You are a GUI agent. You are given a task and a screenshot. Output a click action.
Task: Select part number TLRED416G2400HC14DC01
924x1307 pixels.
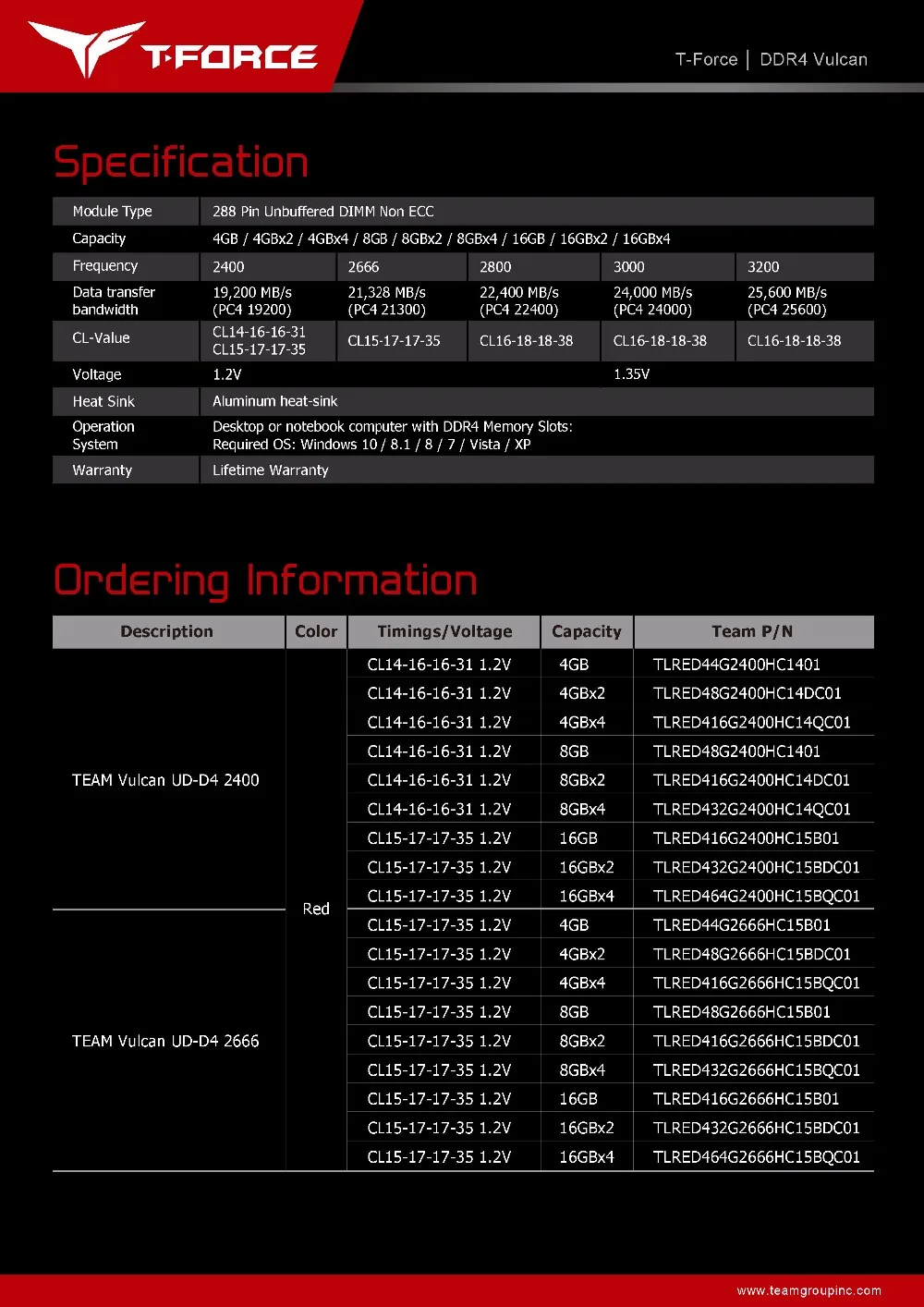pos(751,780)
